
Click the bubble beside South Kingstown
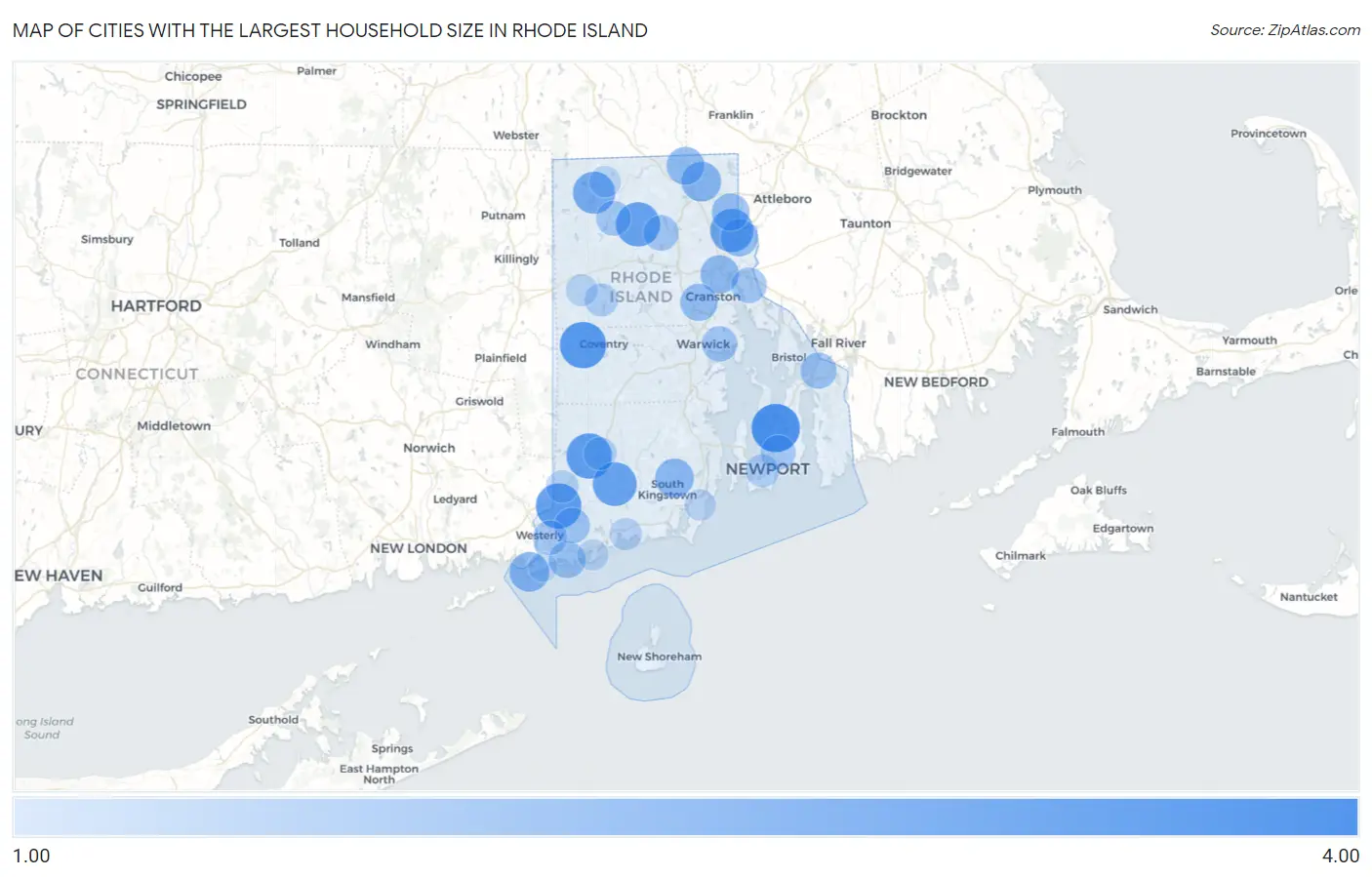tap(673, 478)
